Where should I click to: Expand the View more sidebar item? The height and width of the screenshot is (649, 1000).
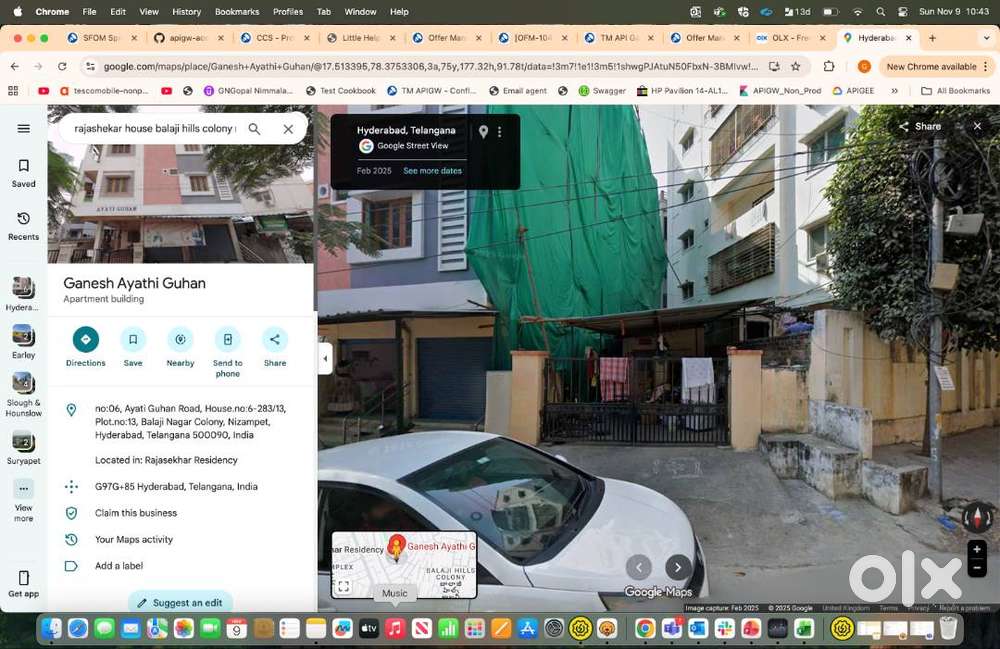tap(24, 500)
